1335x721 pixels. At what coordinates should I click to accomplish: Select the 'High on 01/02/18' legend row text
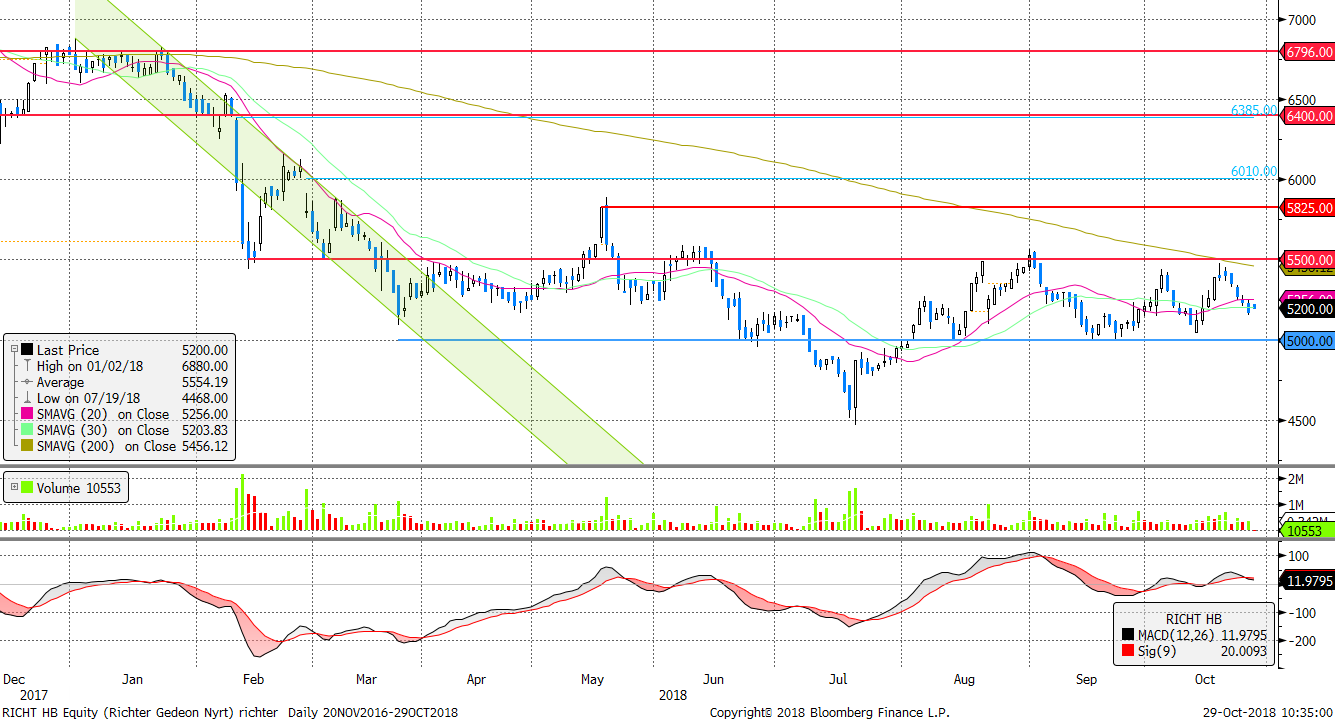90,366
